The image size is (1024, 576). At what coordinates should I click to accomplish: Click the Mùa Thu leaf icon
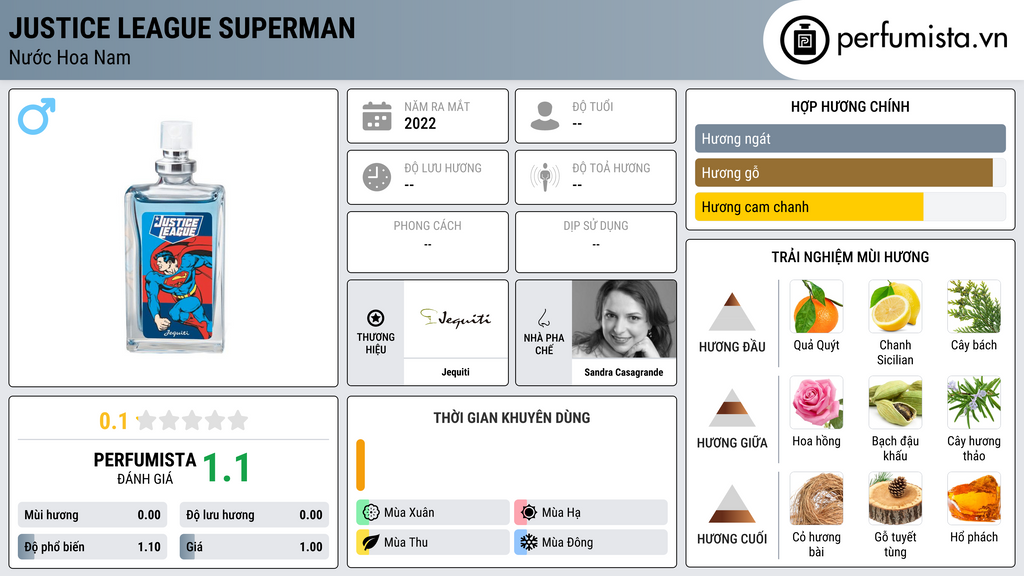tap(371, 542)
